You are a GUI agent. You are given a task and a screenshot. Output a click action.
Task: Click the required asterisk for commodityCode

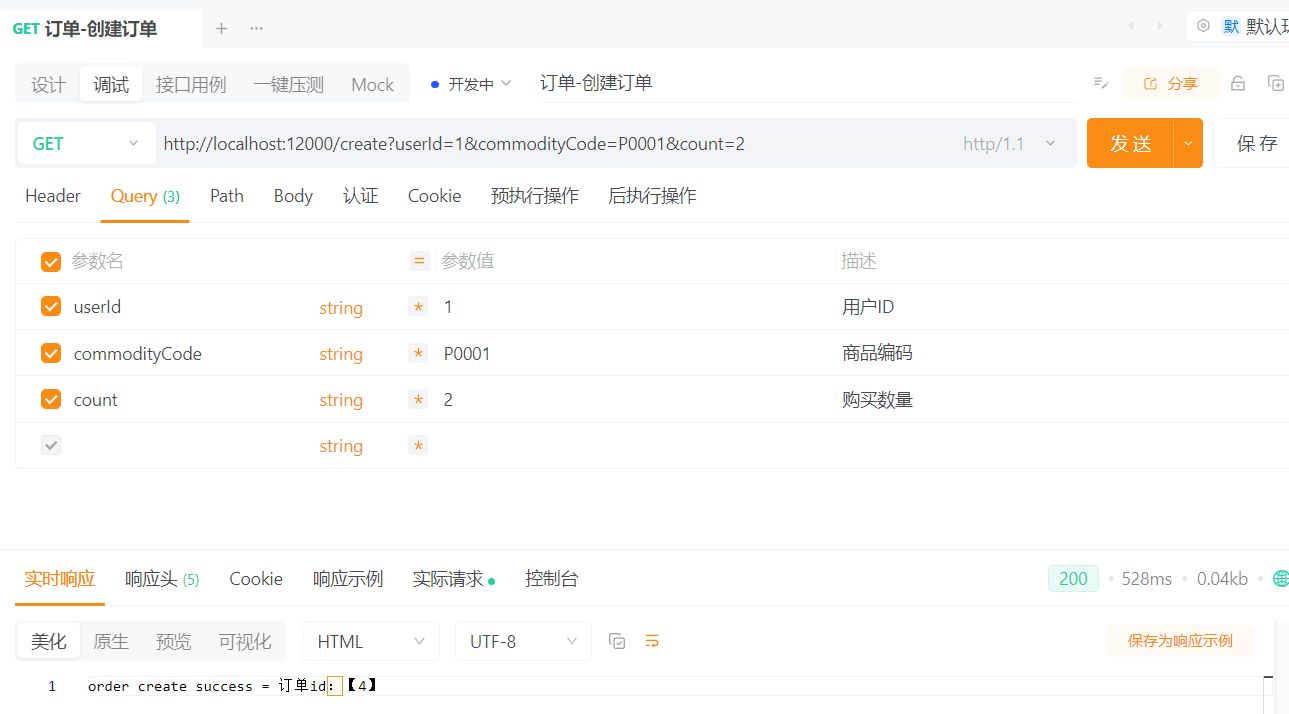(x=418, y=353)
